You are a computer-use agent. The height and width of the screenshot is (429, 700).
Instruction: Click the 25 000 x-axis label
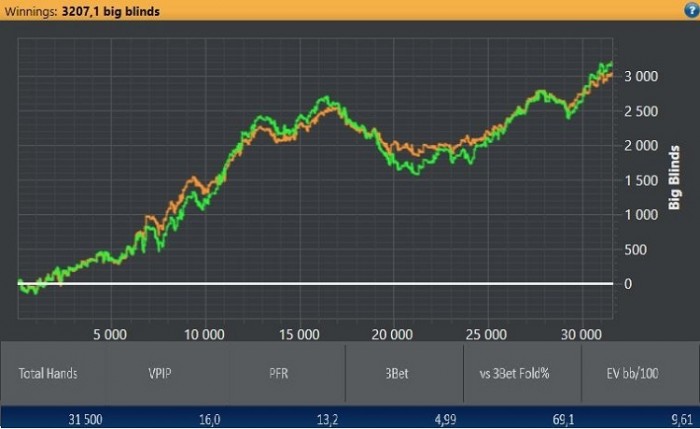coord(486,334)
